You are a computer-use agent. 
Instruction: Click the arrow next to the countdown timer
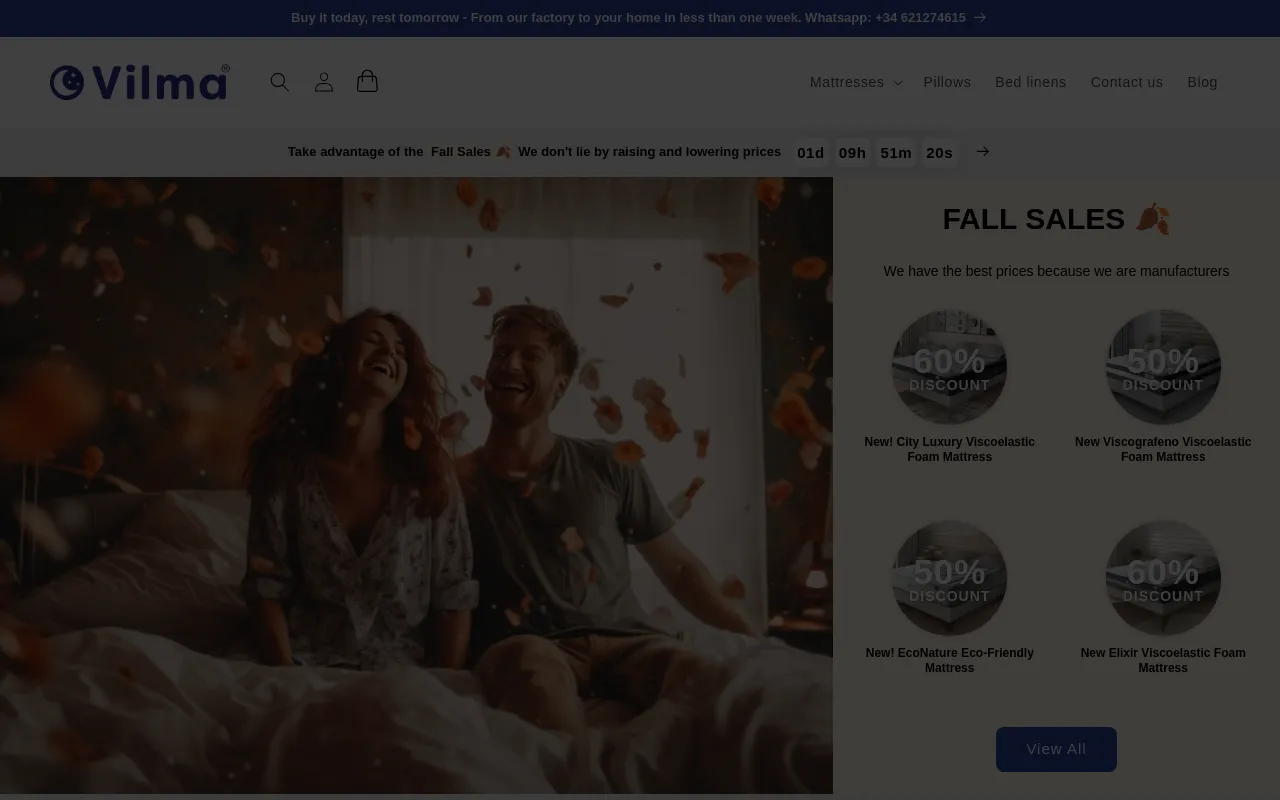point(983,151)
